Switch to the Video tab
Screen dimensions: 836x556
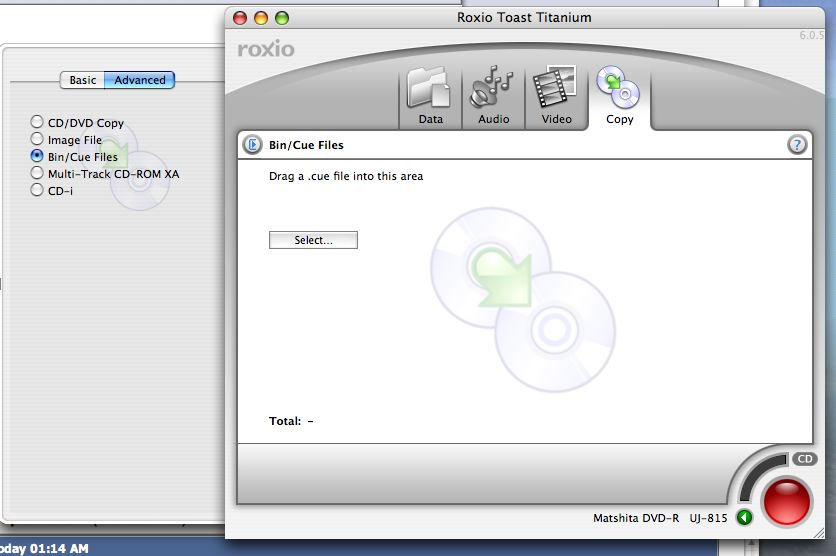[556, 98]
